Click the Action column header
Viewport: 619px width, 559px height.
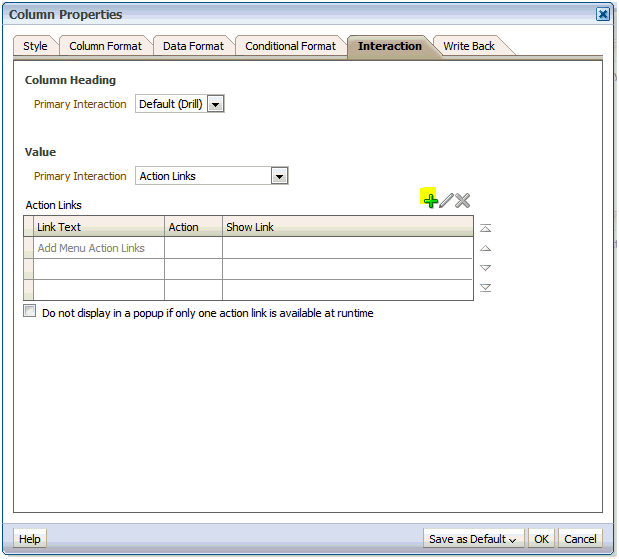pos(193,227)
